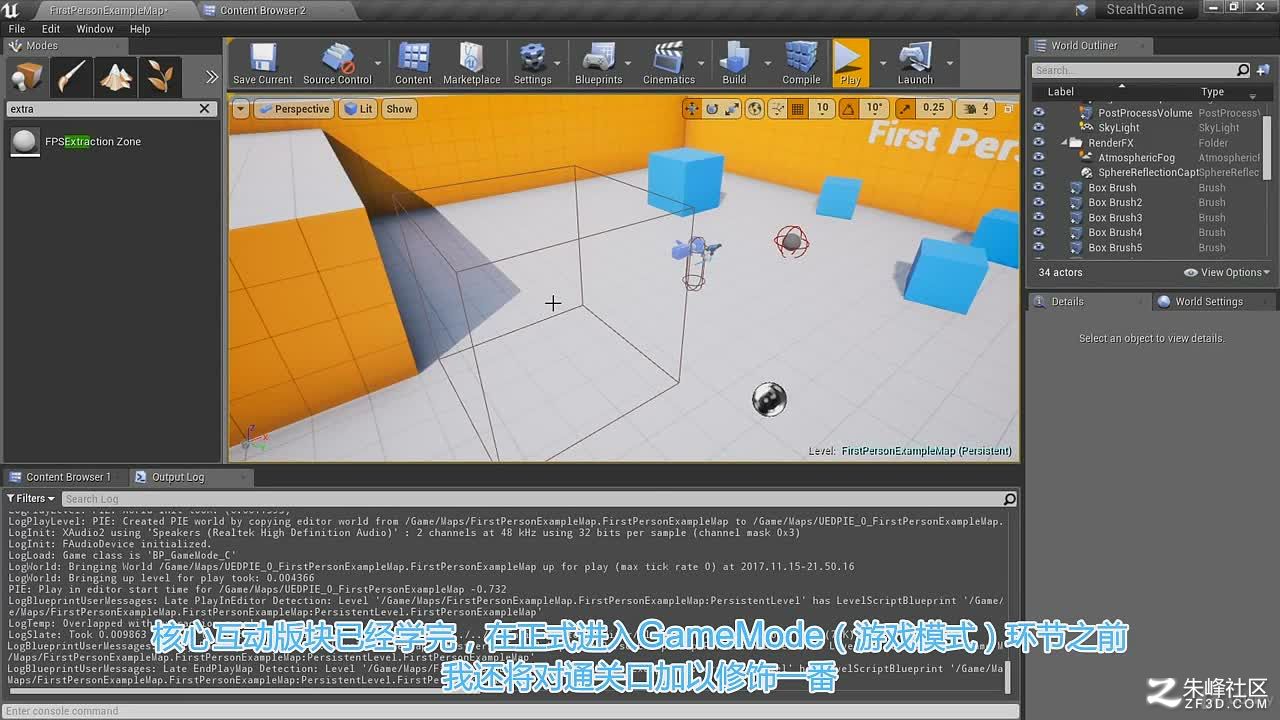The image size is (1280, 720).
Task: Toggle rotation snapping in viewport
Action: coord(850,108)
